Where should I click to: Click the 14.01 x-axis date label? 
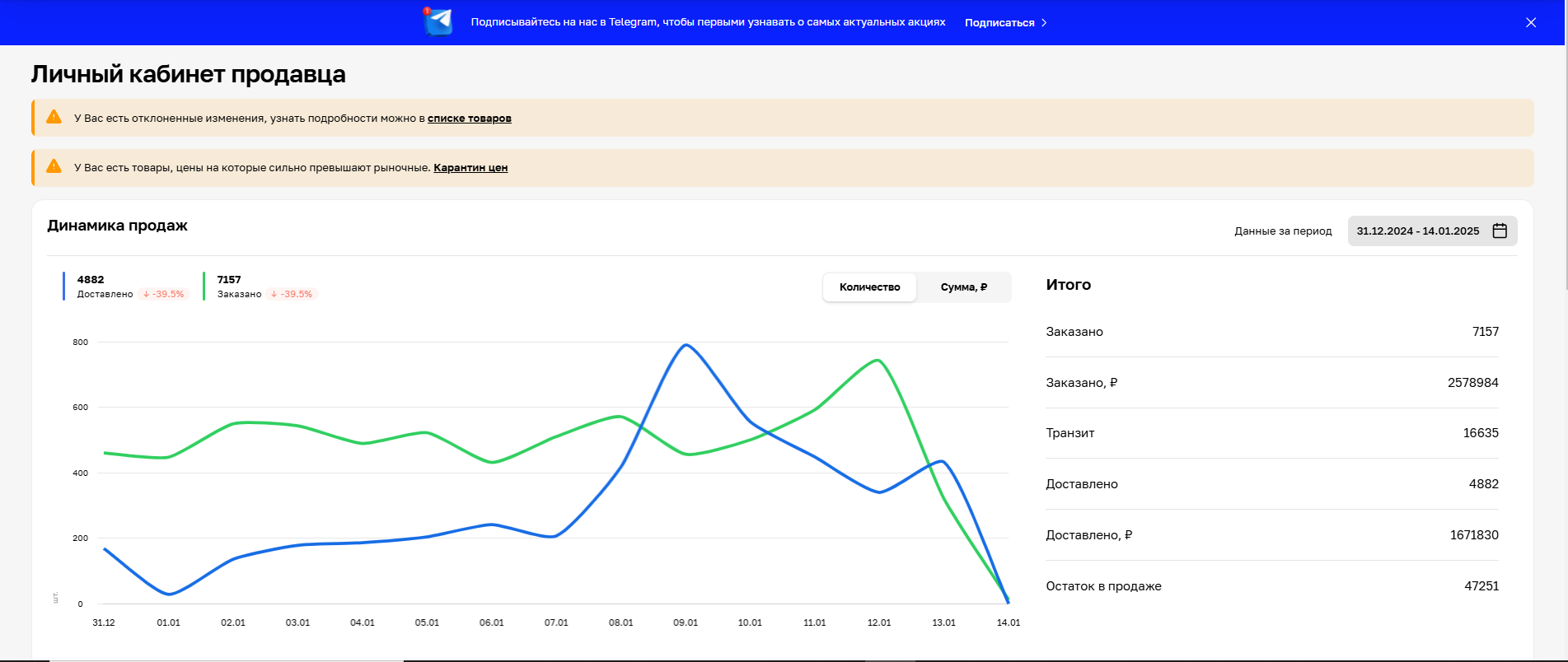(1009, 622)
